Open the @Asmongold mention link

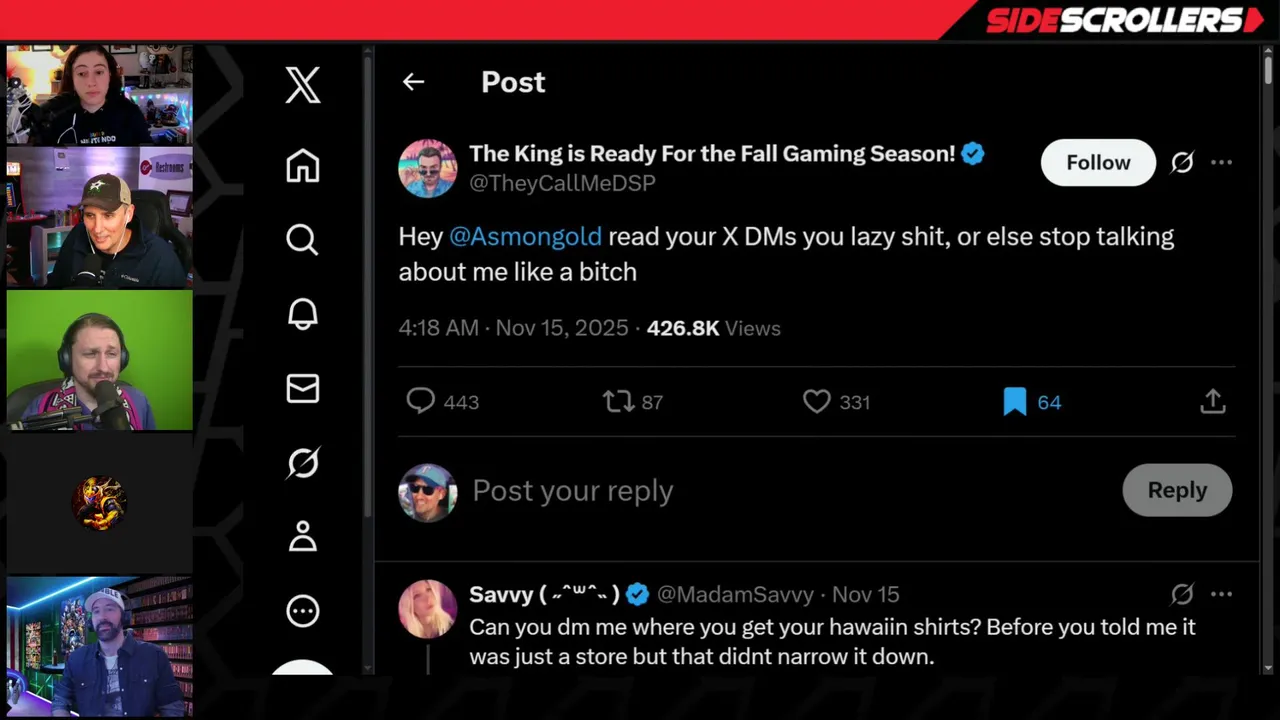click(x=525, y=237)
